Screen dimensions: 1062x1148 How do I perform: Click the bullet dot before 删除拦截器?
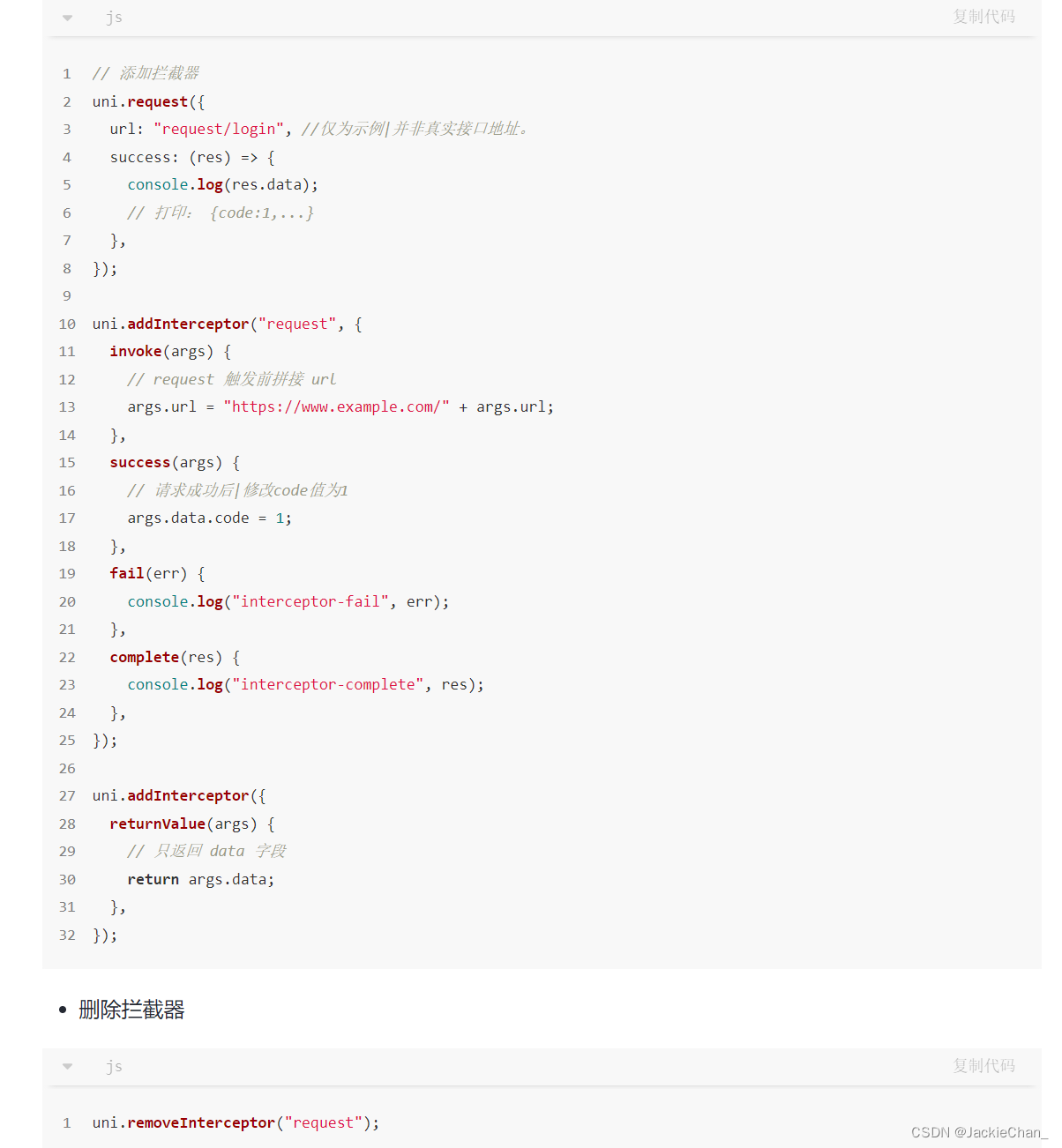(x=63, y=1010)
